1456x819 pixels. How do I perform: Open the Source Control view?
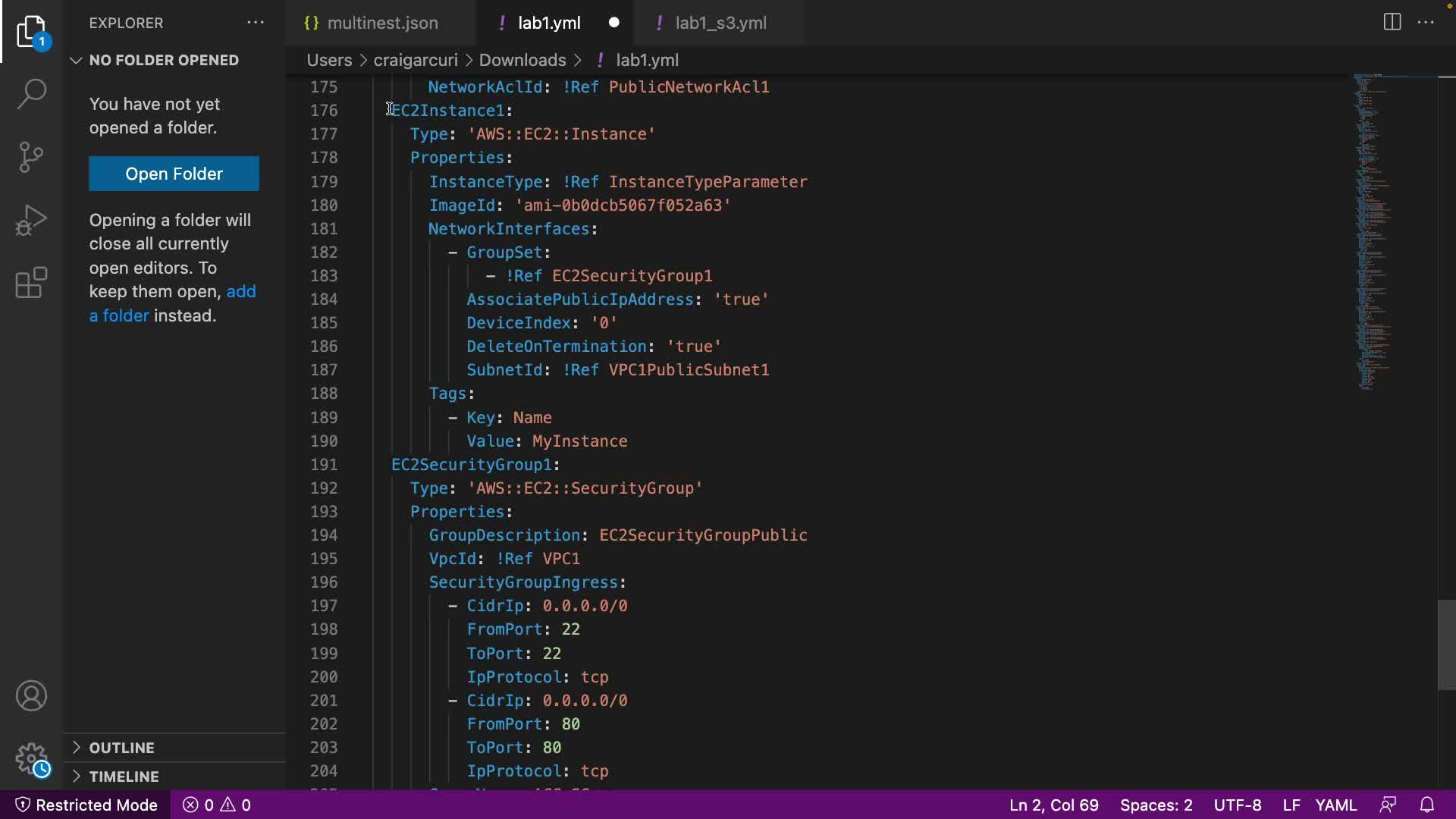[x=31, y=157]
